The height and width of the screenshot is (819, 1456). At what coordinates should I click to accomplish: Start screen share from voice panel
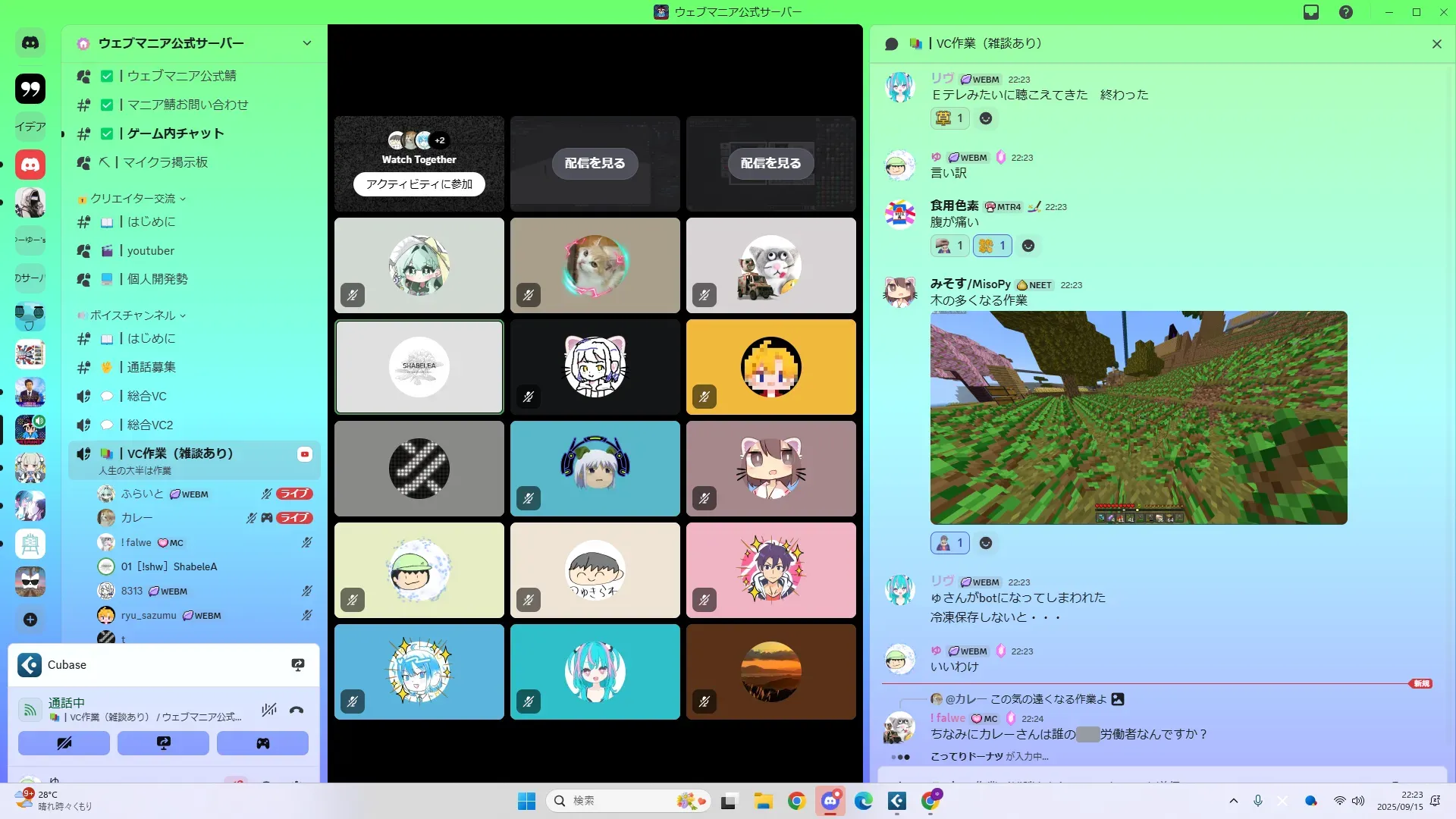coord(163,743)
